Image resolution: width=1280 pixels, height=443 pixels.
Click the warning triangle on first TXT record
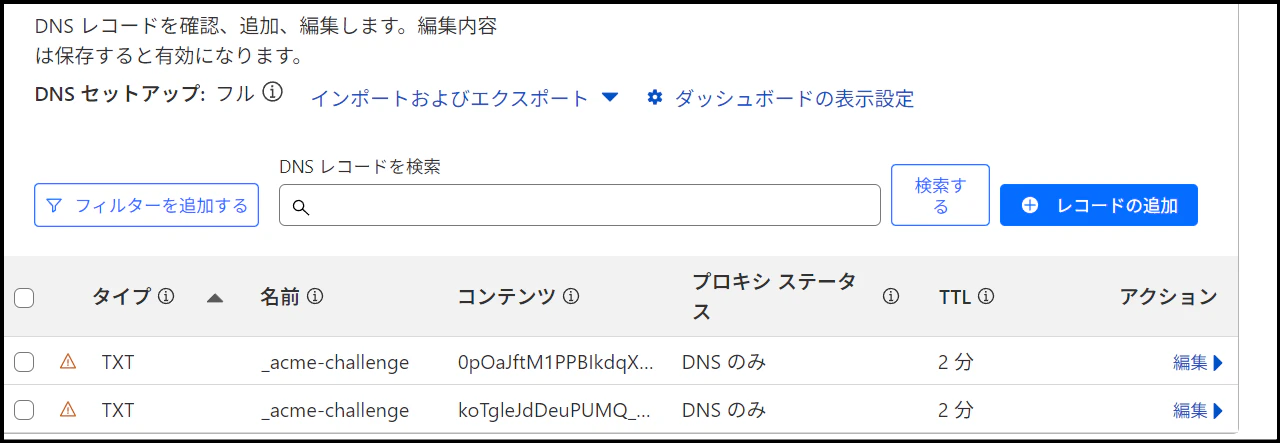[x=68, y=362]
